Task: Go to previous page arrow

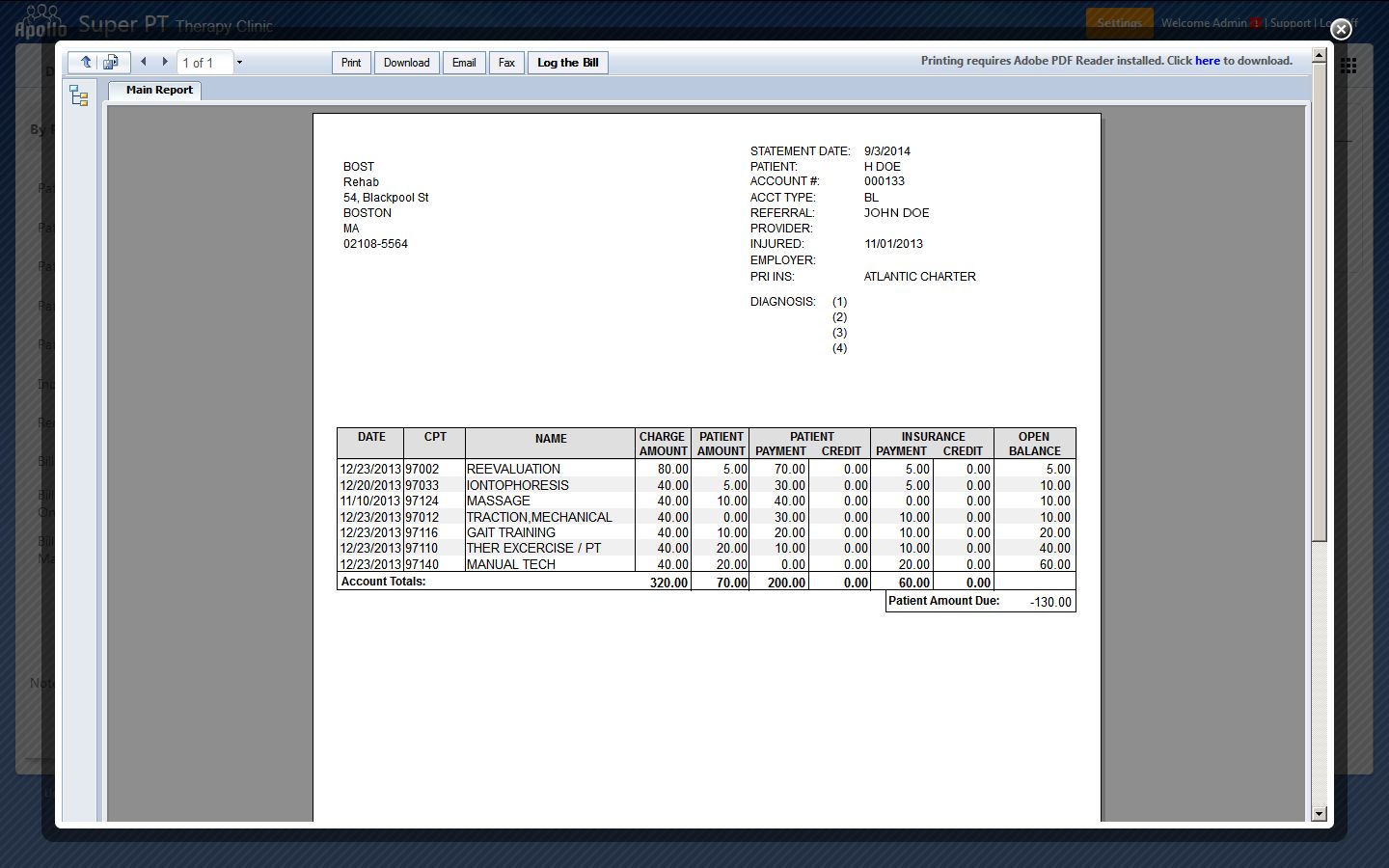Action: 144,63
